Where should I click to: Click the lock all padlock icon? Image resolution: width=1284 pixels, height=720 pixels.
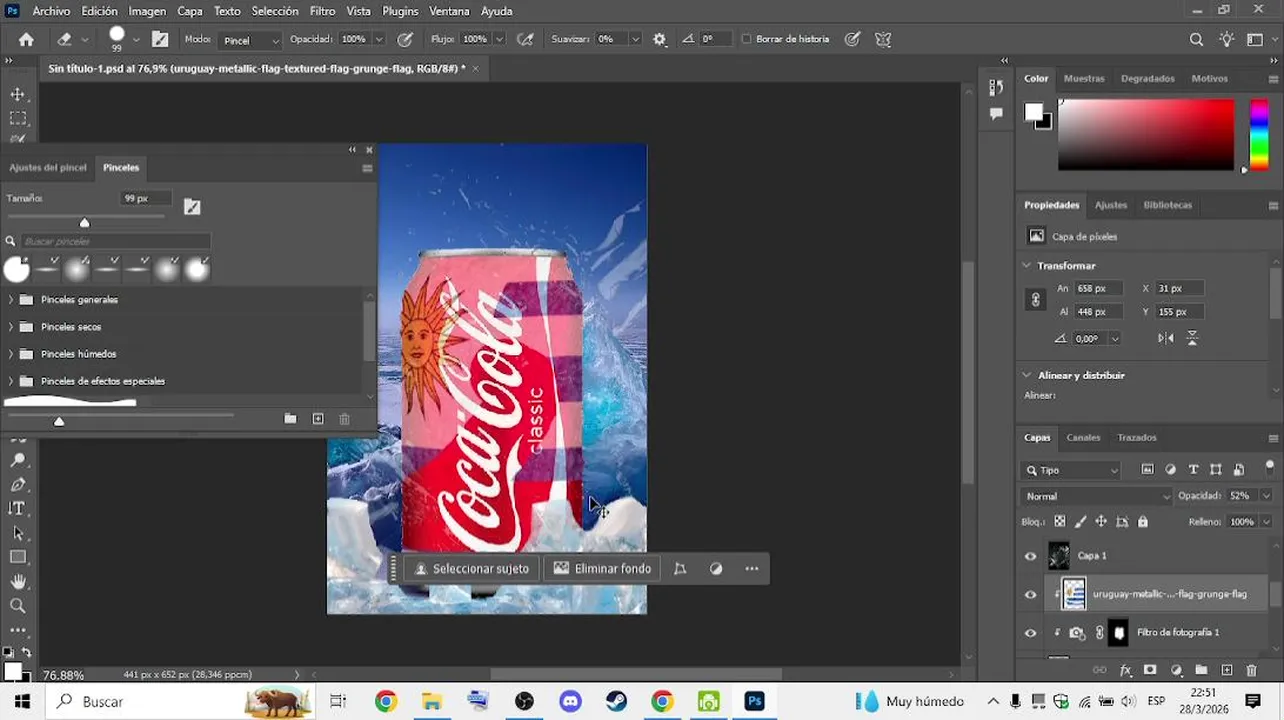1143,521
